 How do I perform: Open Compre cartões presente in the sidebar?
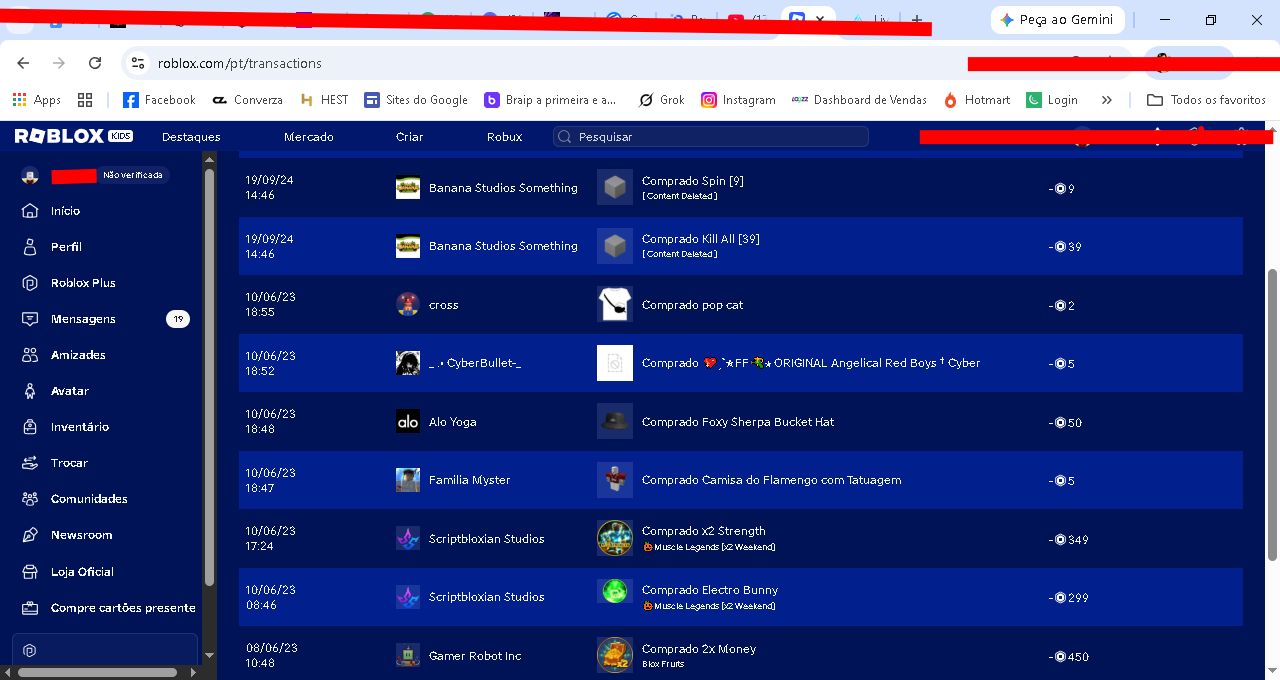pyautogui.click(x=123, y=608)
